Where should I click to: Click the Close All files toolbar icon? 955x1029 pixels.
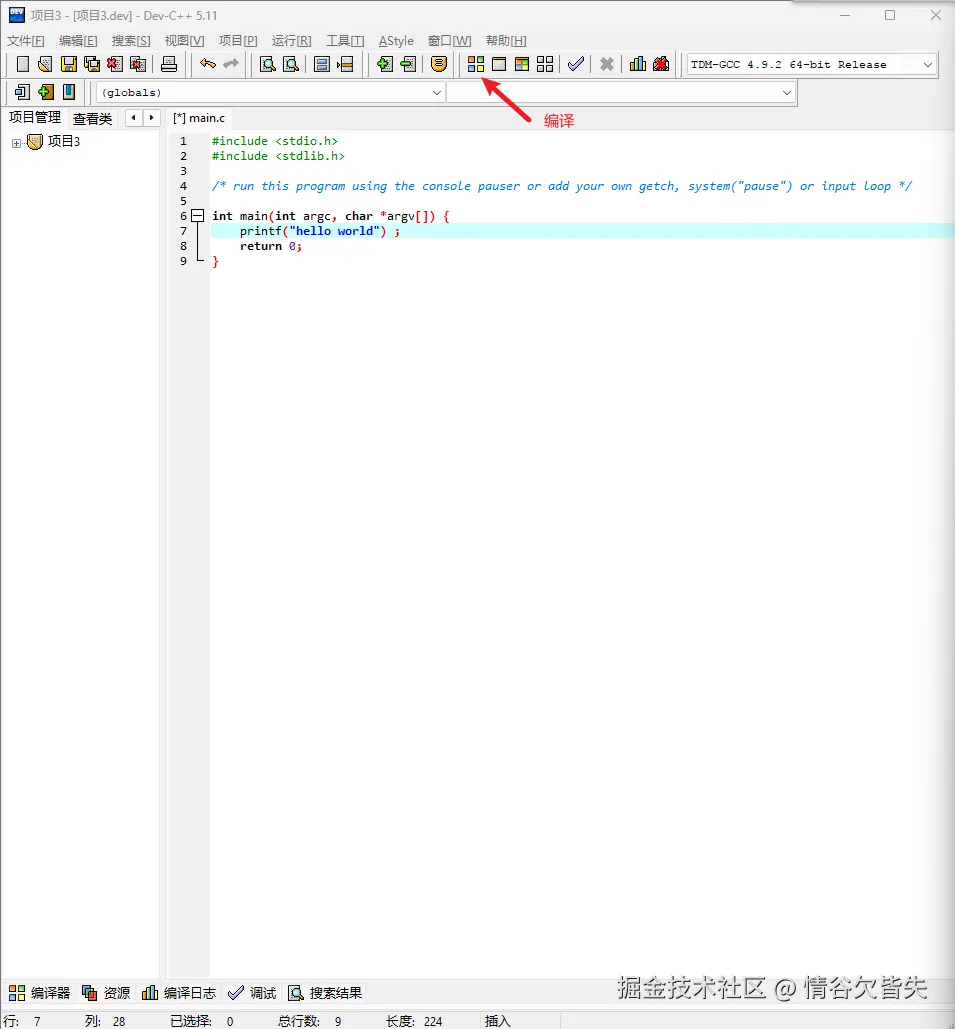click(138, 64)
